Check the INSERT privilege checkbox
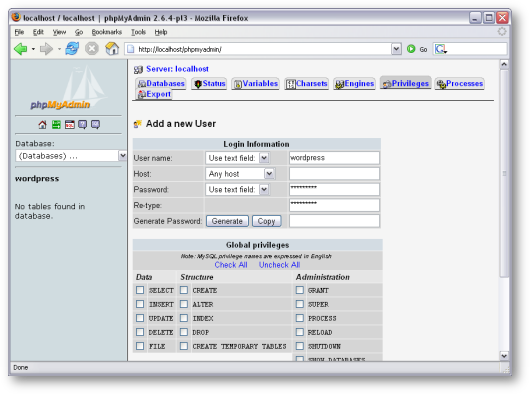Screen dimensions: 530x394 (140, 304)
